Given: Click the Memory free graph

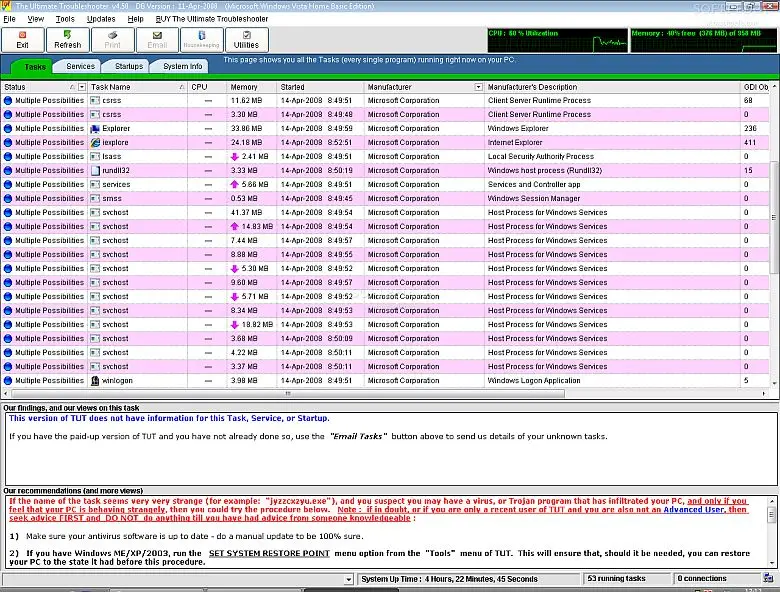Looking at the screenshot, I should pos(703,40).
